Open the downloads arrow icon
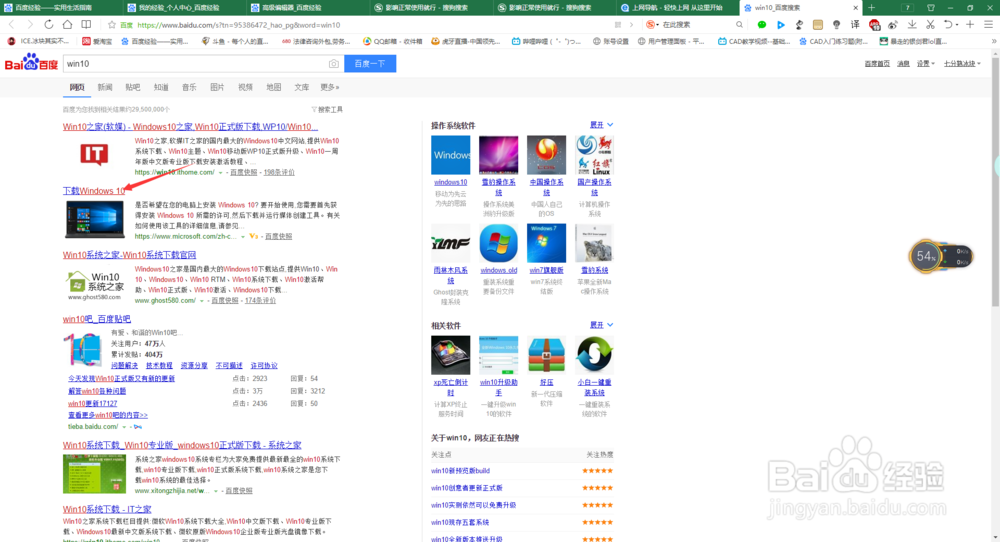Screen dimensions: 1000x542 [x=912, y=25]
